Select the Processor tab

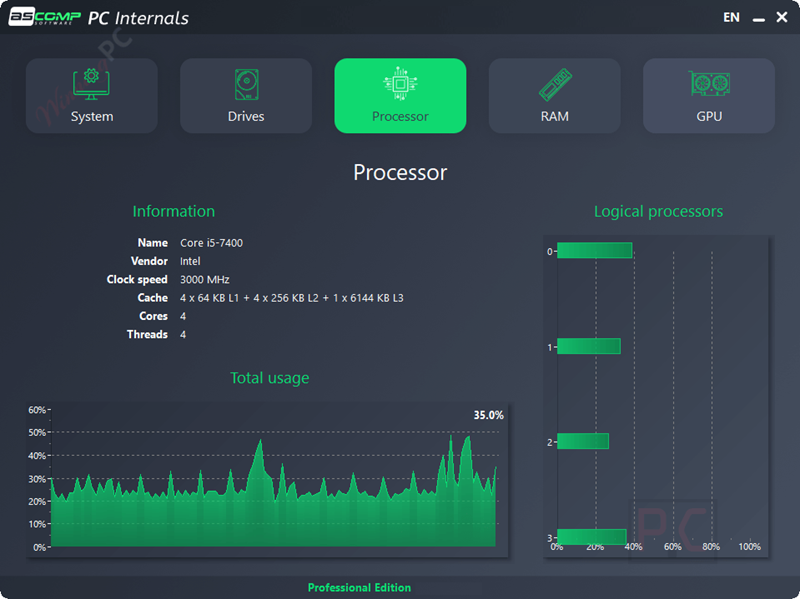pyautogui.click(x=400, y=95)
